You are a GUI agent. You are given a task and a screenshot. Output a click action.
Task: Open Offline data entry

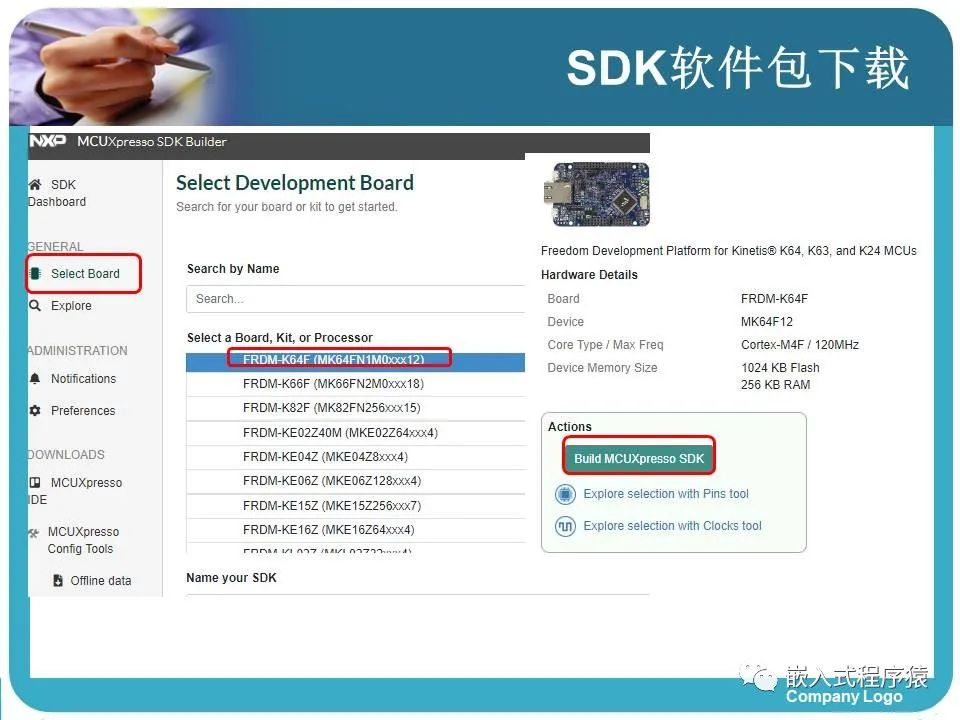point(100,580)
